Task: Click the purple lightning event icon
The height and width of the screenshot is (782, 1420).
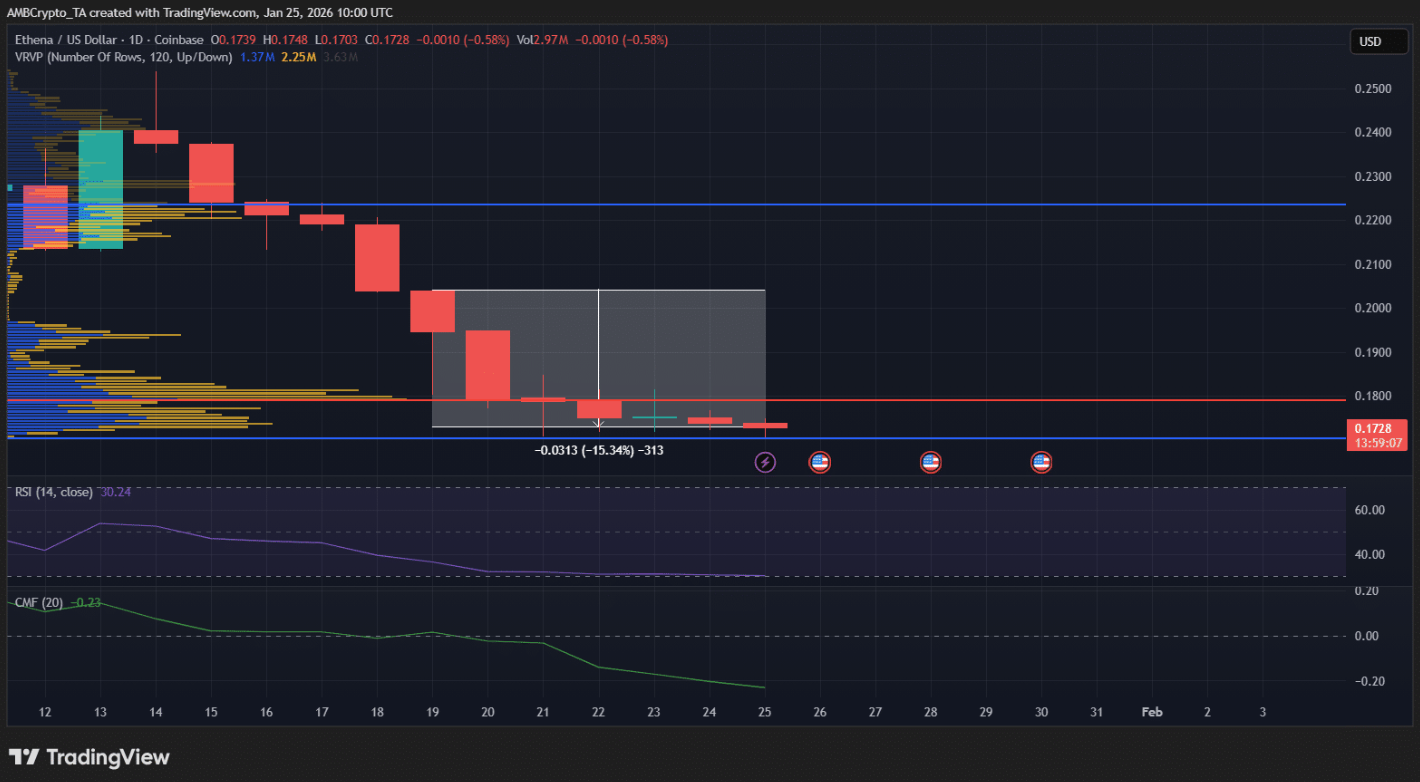Action: click(765, 462)
